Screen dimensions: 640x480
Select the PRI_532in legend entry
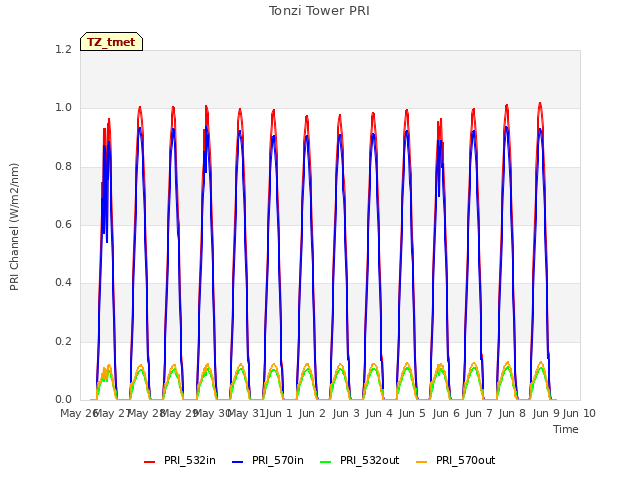pos(180,460)
